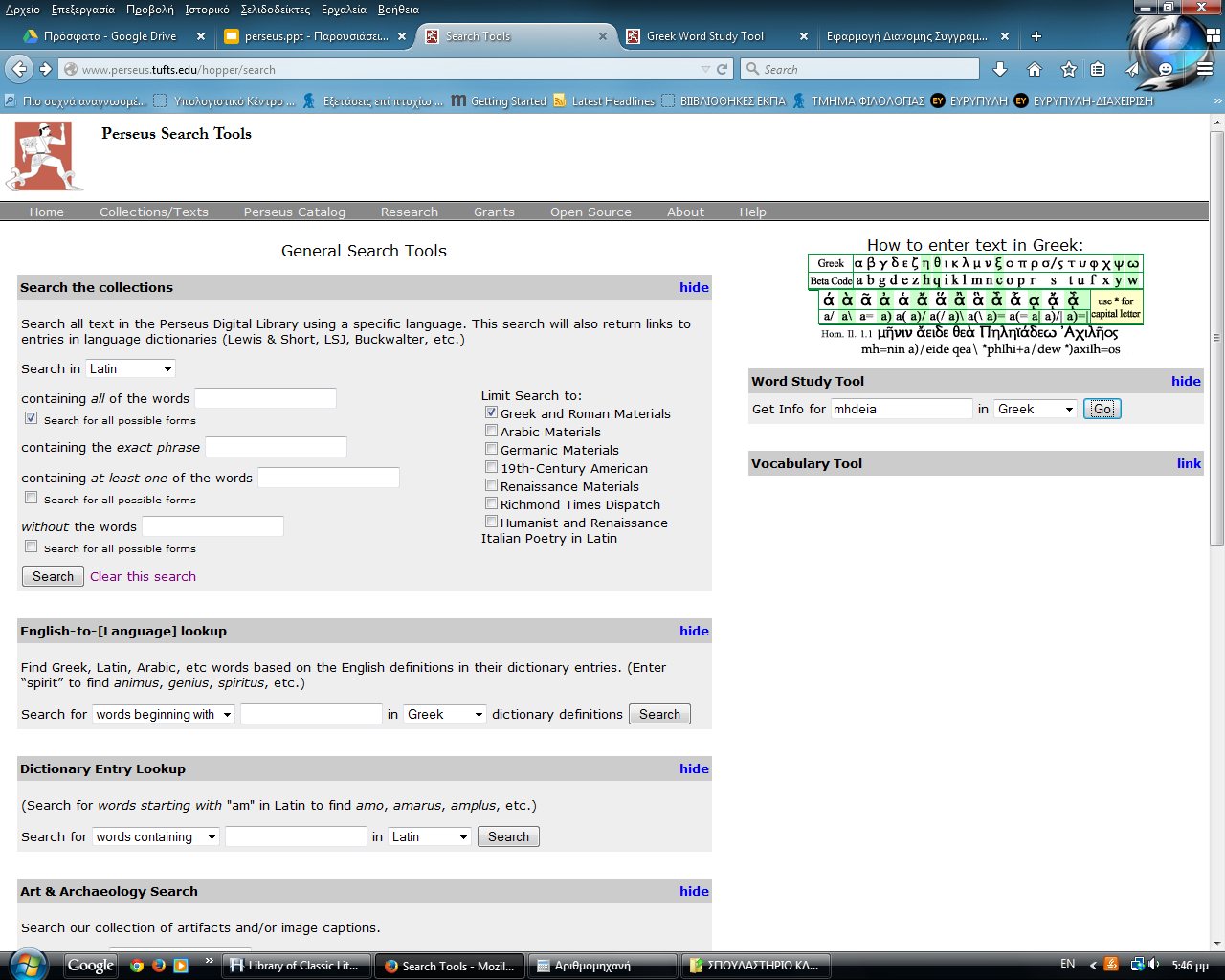Toggle 'at least one' possible forms checkbox
Viewport: 1225px width, 980px height.
32,498
